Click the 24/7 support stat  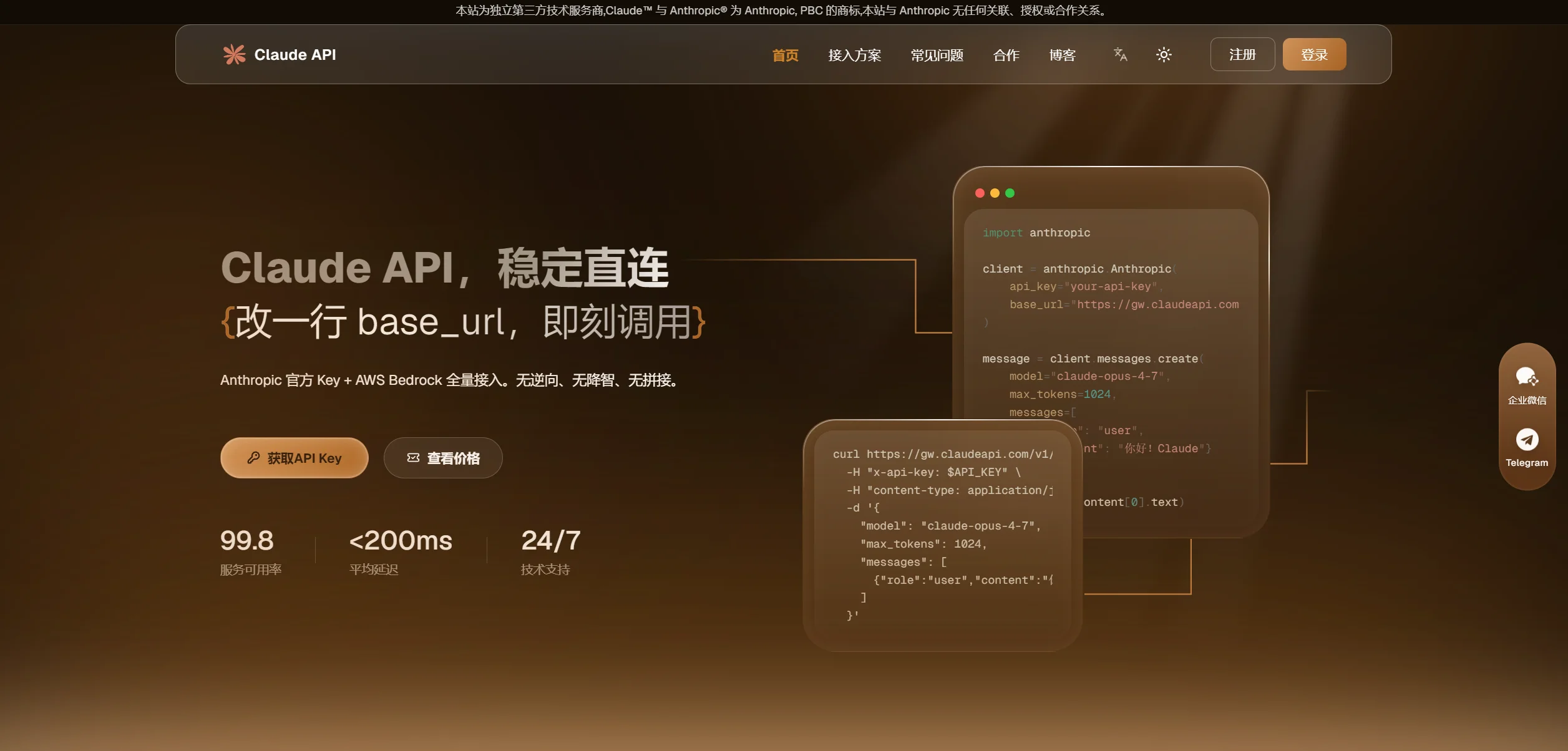pyautogui.click(x=551, y=540)
